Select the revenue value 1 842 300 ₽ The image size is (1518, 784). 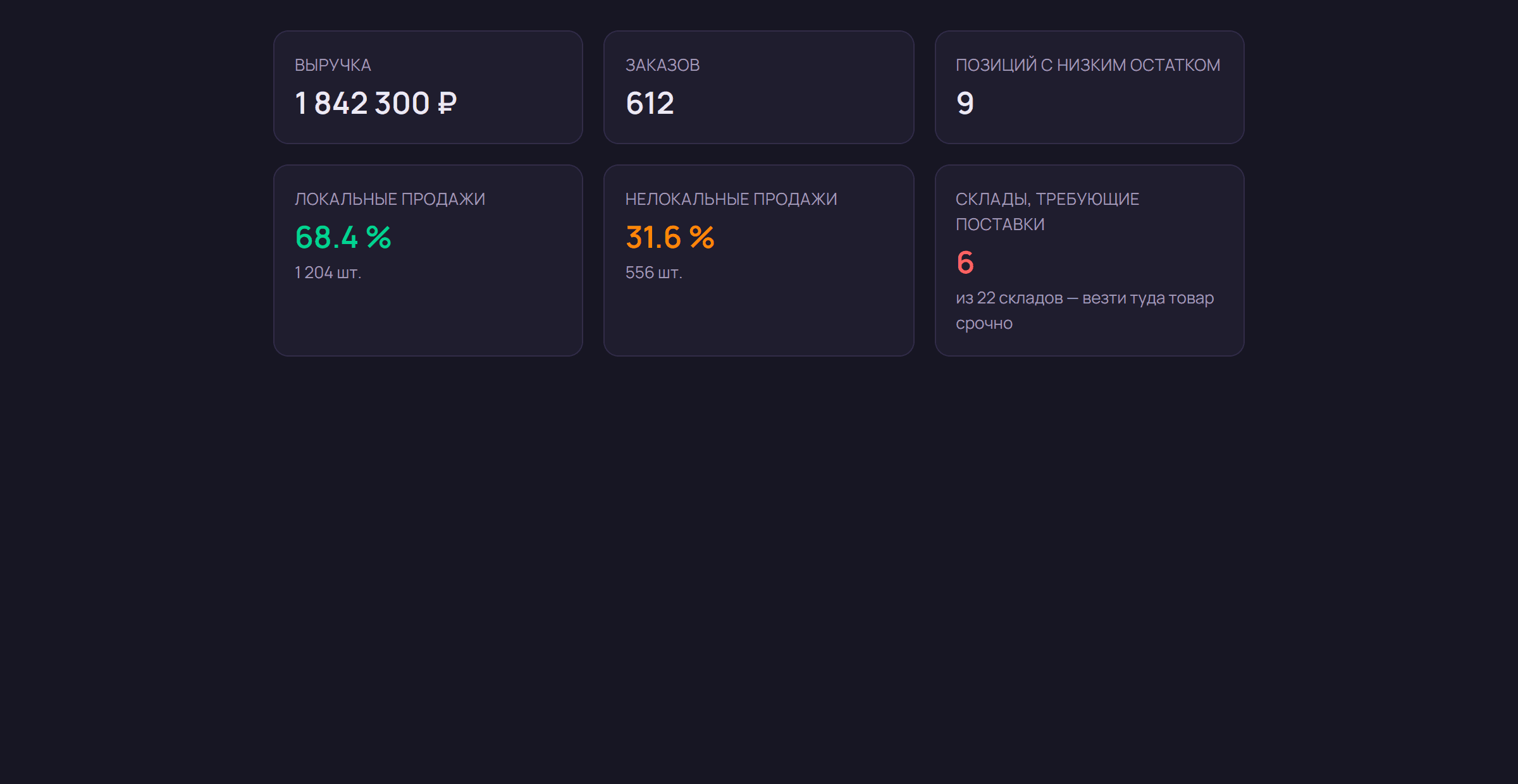click(376, 103)
